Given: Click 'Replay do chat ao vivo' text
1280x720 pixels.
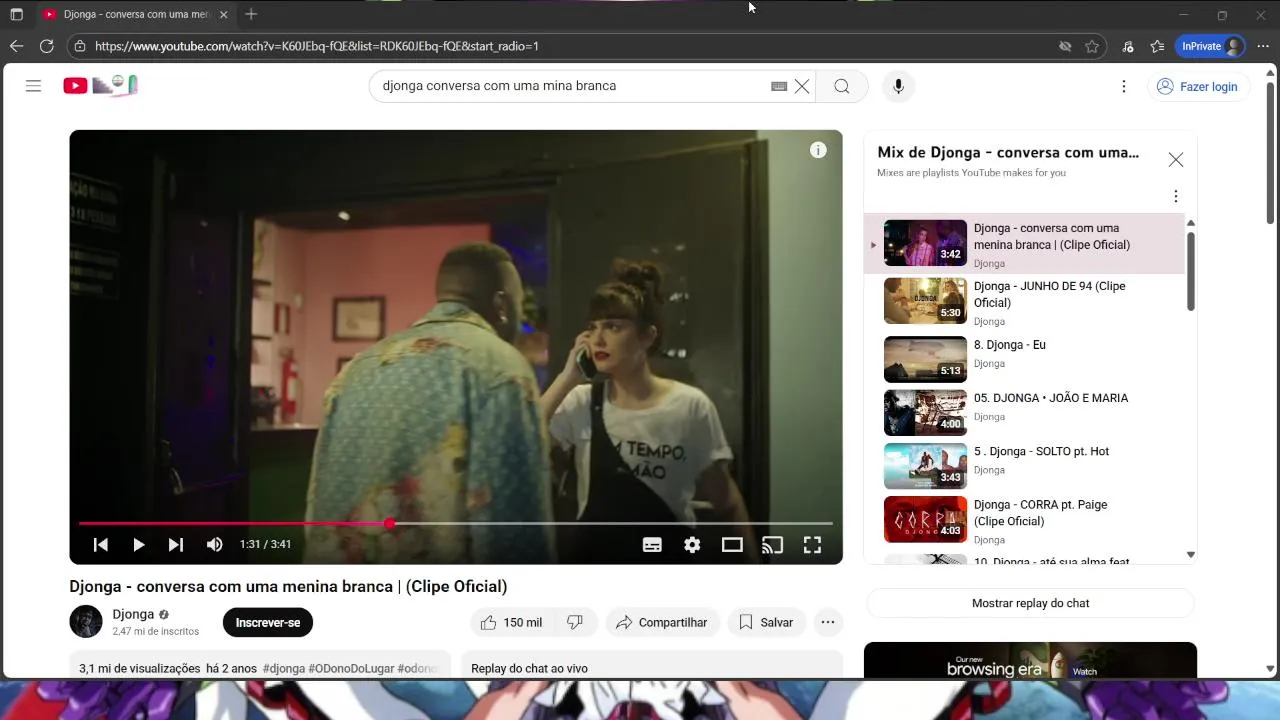Looking at the screenshot, I should (529, 668).
